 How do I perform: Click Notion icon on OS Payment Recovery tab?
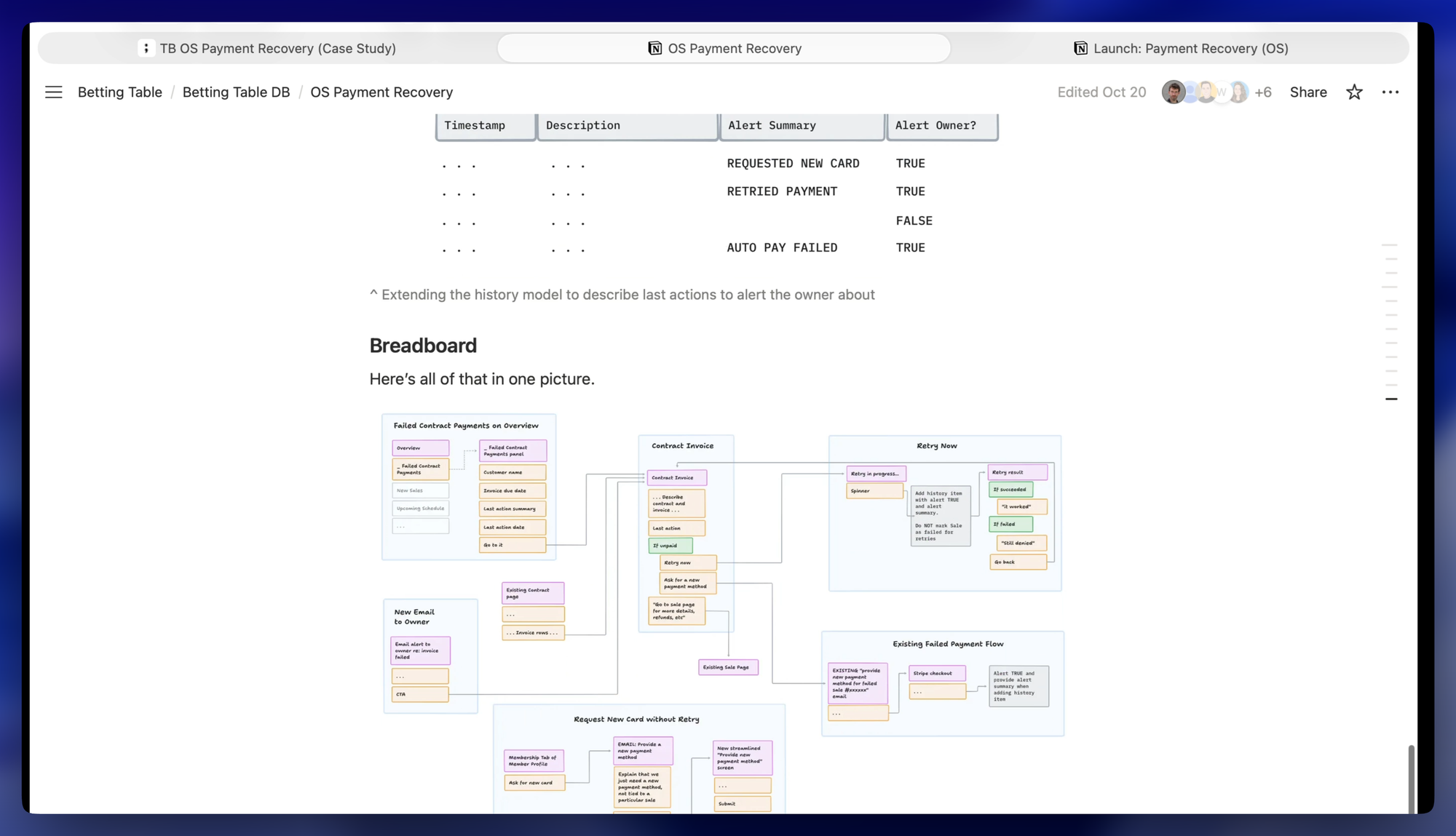pyautogui.click(x=655, y=48)
